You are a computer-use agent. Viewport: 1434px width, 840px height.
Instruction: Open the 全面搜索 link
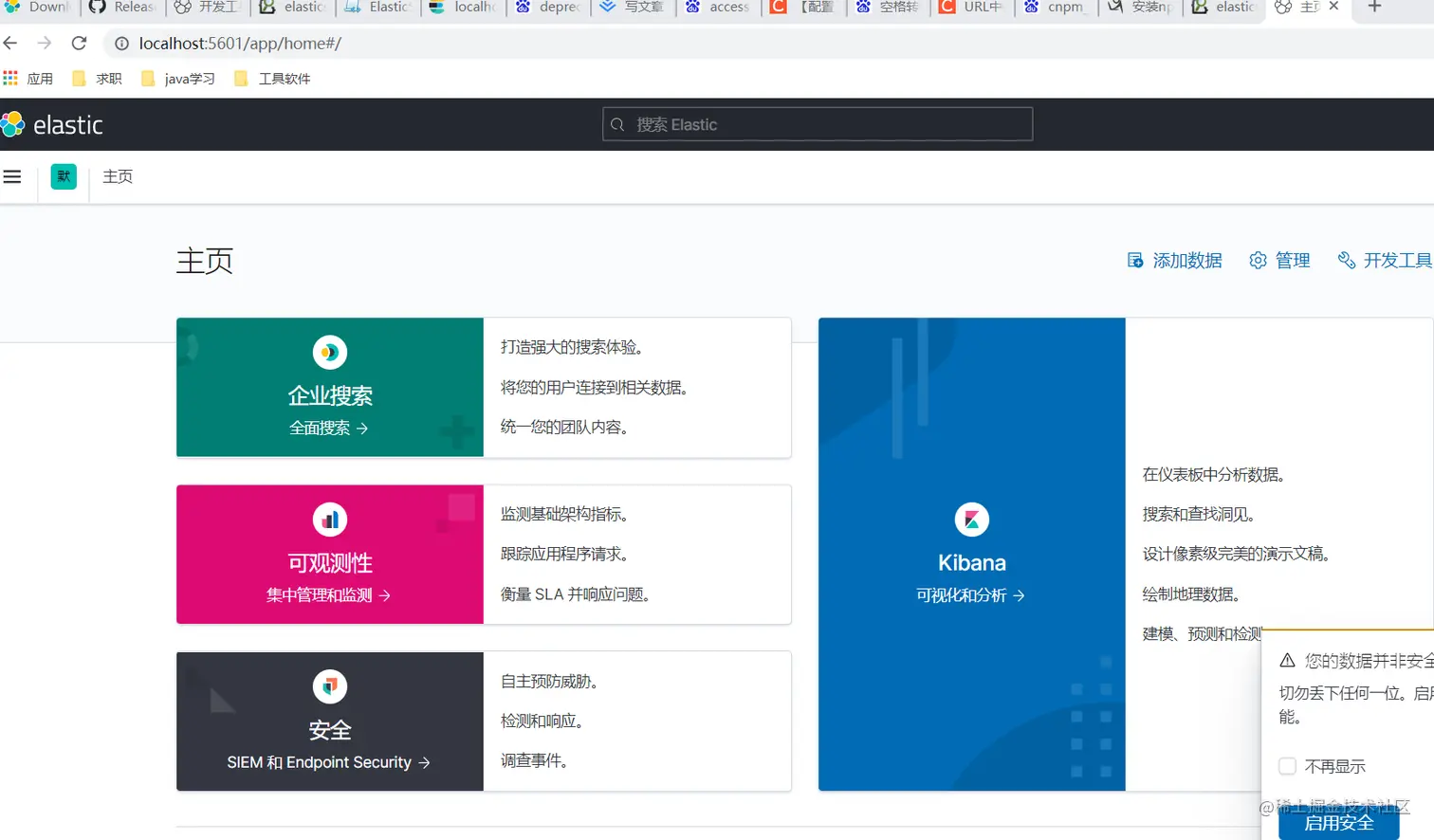[x=329, y=429]
